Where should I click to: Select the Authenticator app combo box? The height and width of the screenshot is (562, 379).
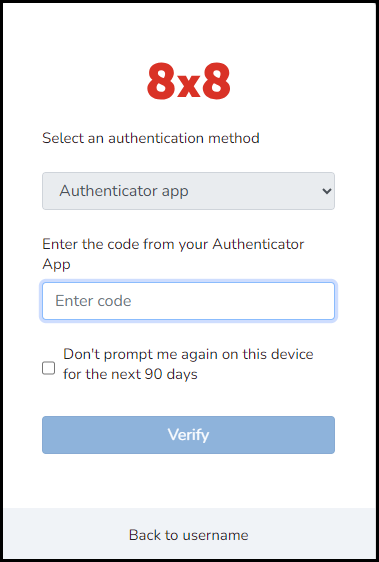click(x=189, y=191)
